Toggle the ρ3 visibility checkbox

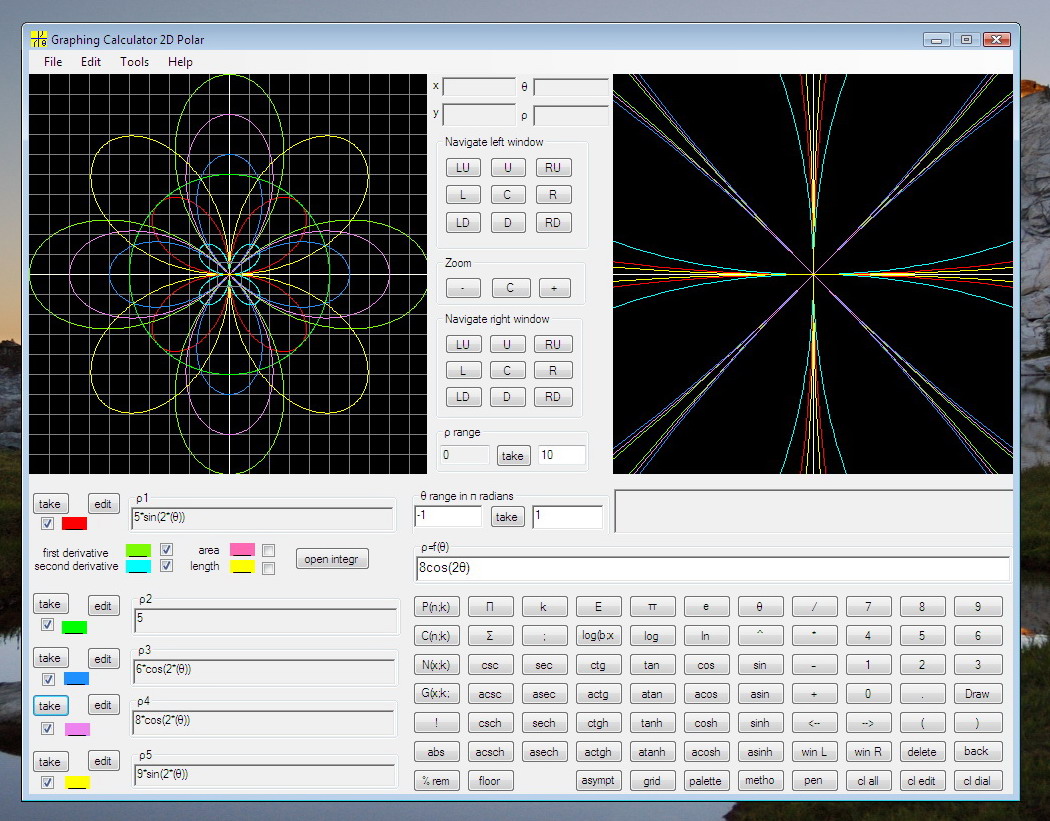point(48,679)
